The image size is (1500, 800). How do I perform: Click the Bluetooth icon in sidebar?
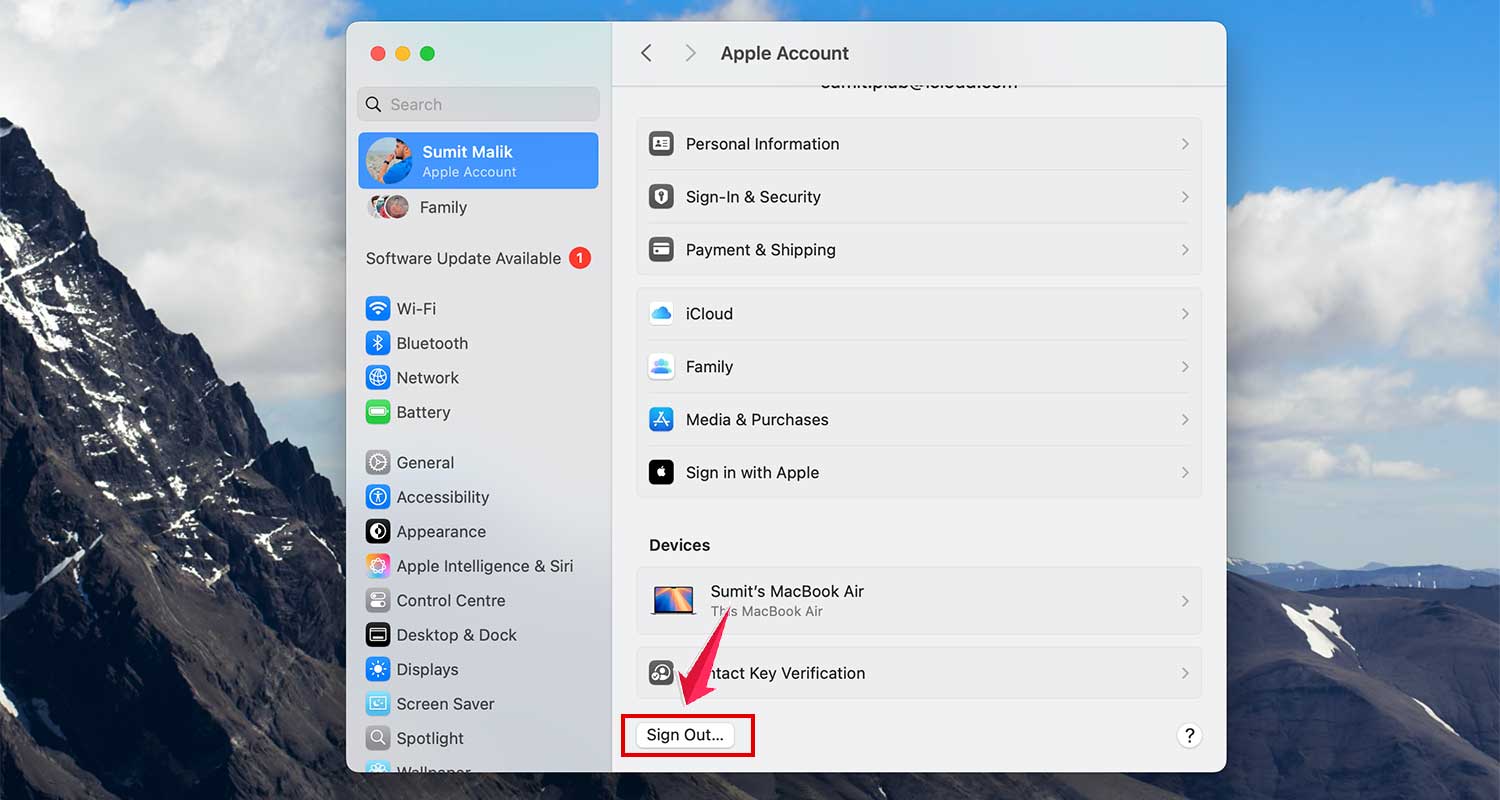(x=378, y=343)
